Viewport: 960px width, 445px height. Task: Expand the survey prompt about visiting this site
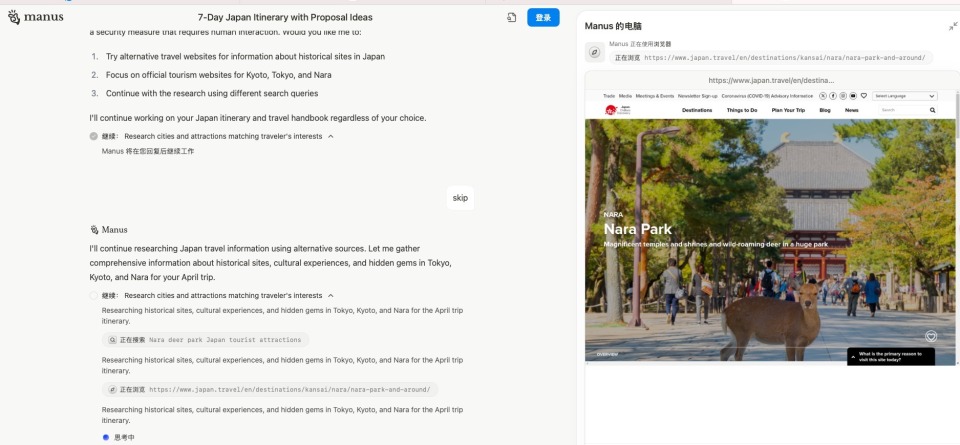pyautogui.click(x=891, y=357)
